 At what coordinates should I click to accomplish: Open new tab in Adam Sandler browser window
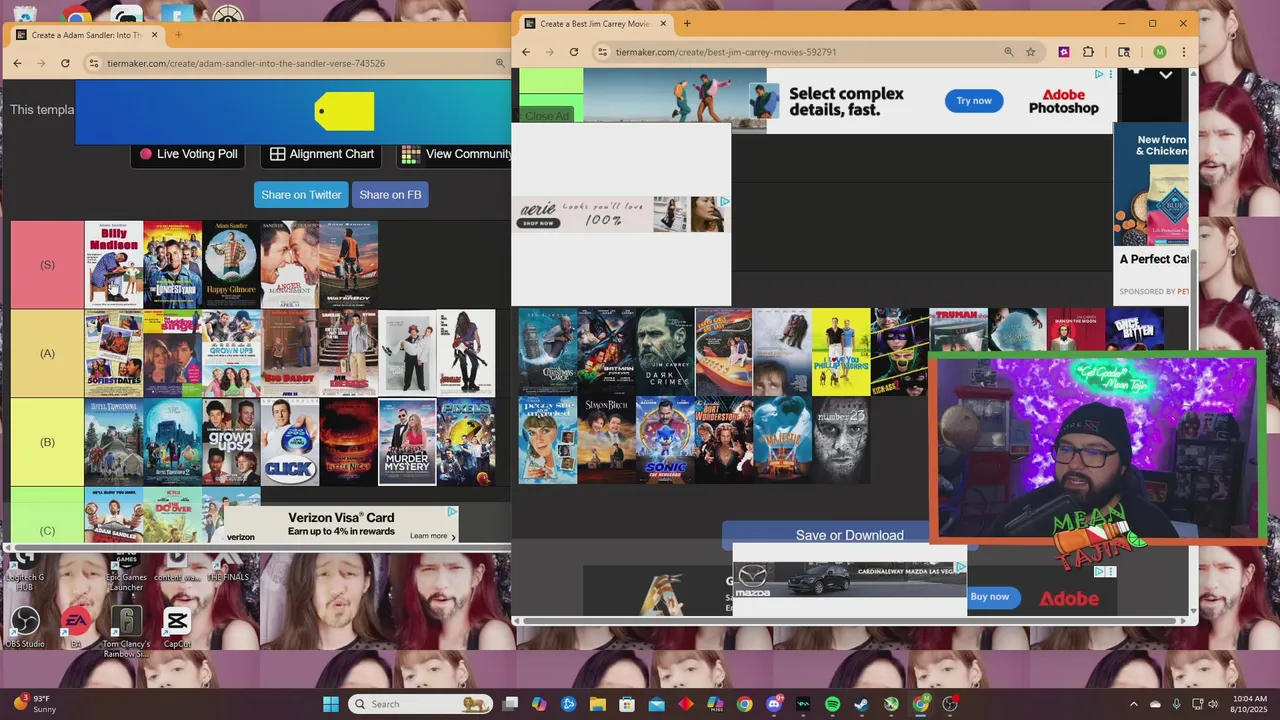(x=178, y=34)
